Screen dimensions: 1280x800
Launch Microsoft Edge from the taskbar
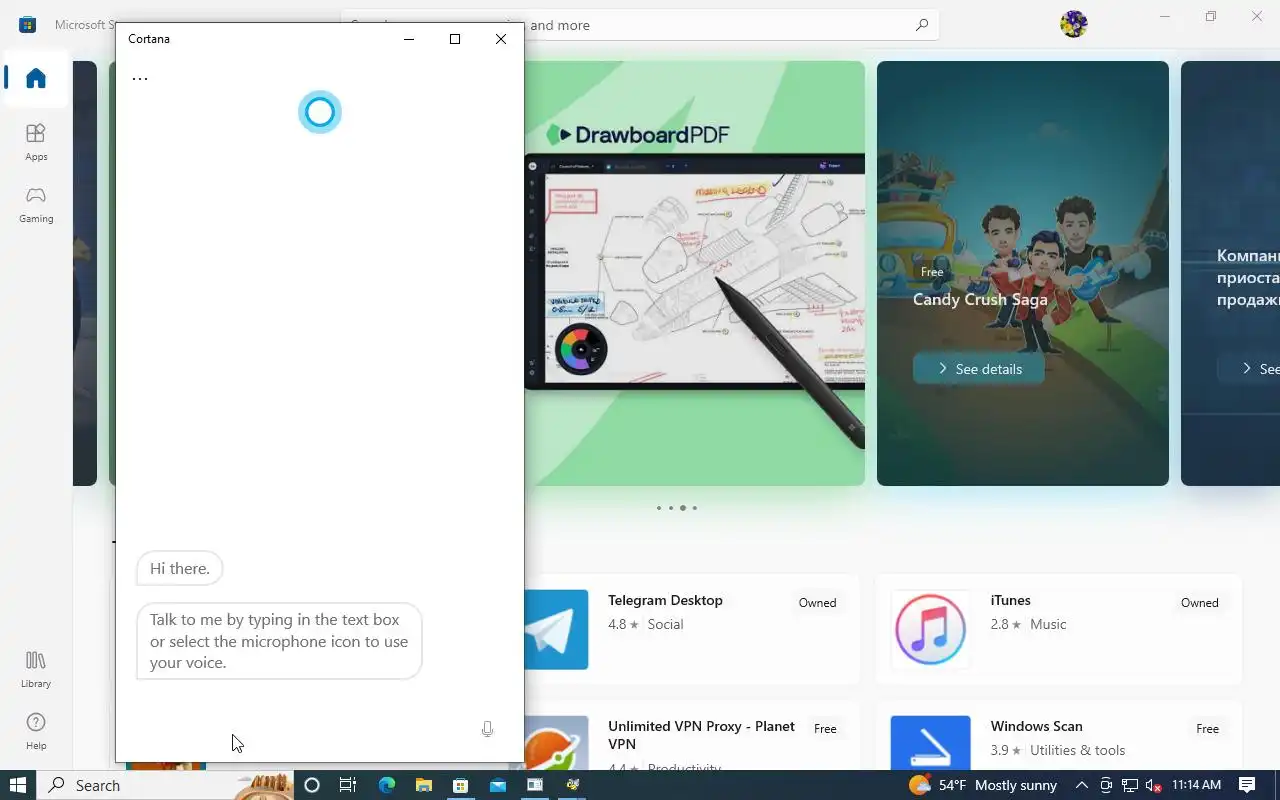pyautogui.click(x=386, y=785)
